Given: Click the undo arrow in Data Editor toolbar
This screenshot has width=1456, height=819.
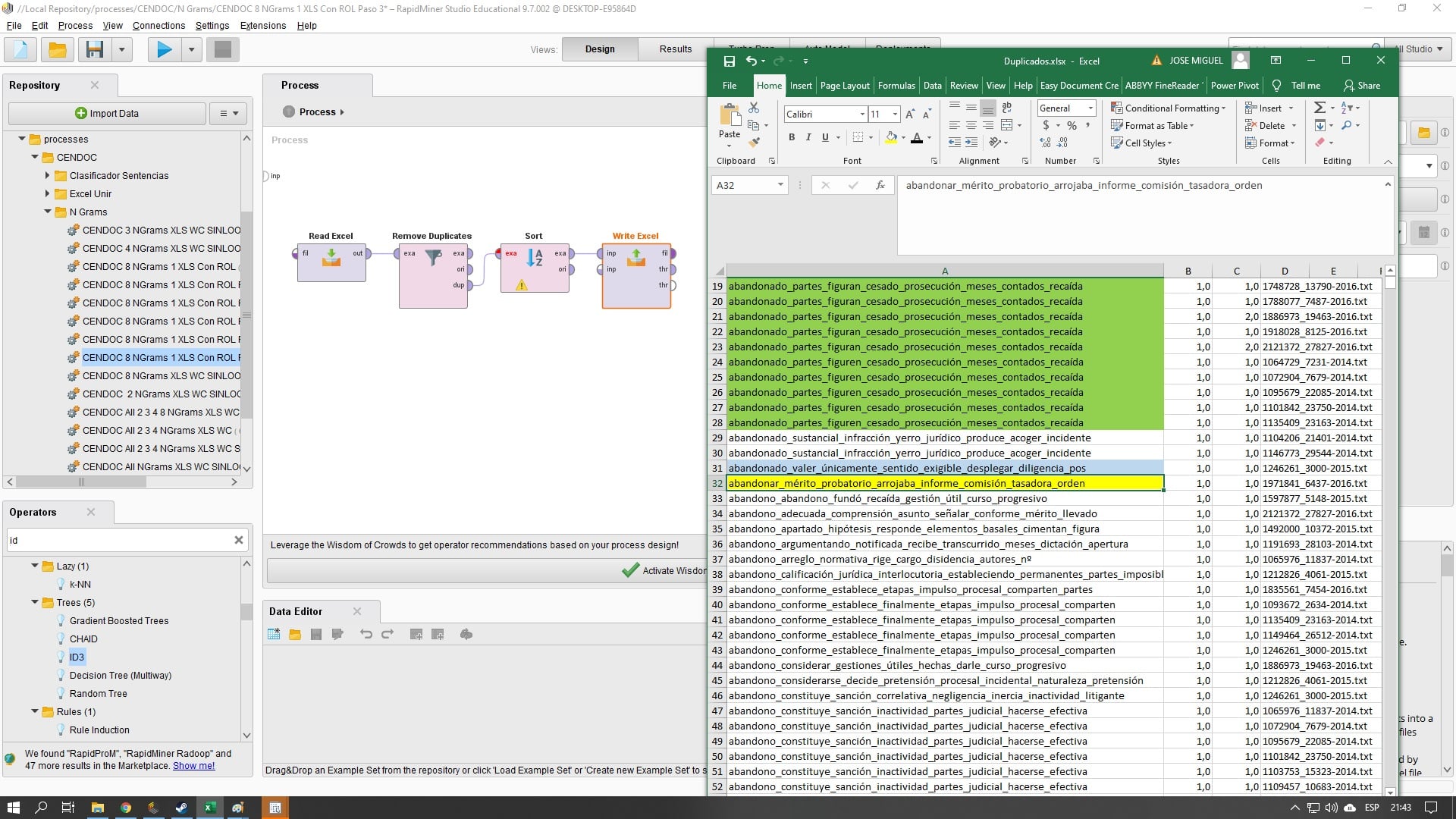Looking at the screenshot, I should point(366,635).
